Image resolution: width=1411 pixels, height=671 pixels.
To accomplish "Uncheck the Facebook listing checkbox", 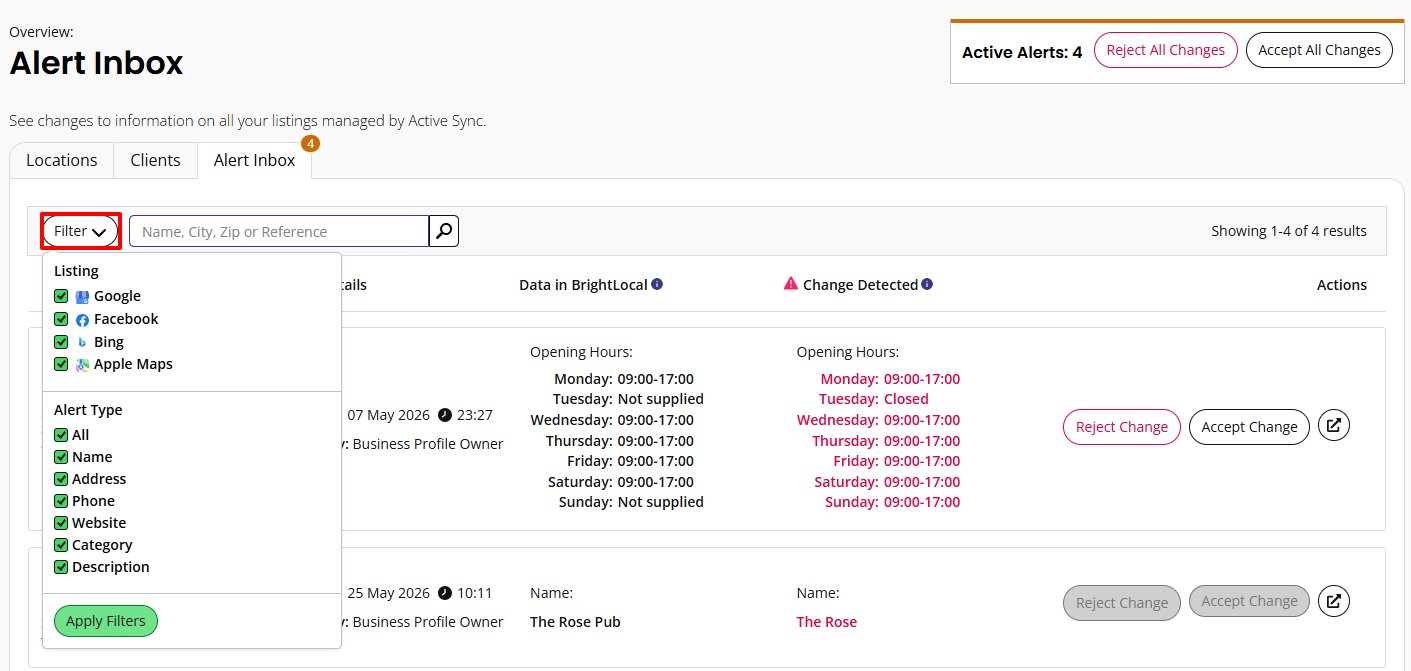I will (x=61, y=319).
